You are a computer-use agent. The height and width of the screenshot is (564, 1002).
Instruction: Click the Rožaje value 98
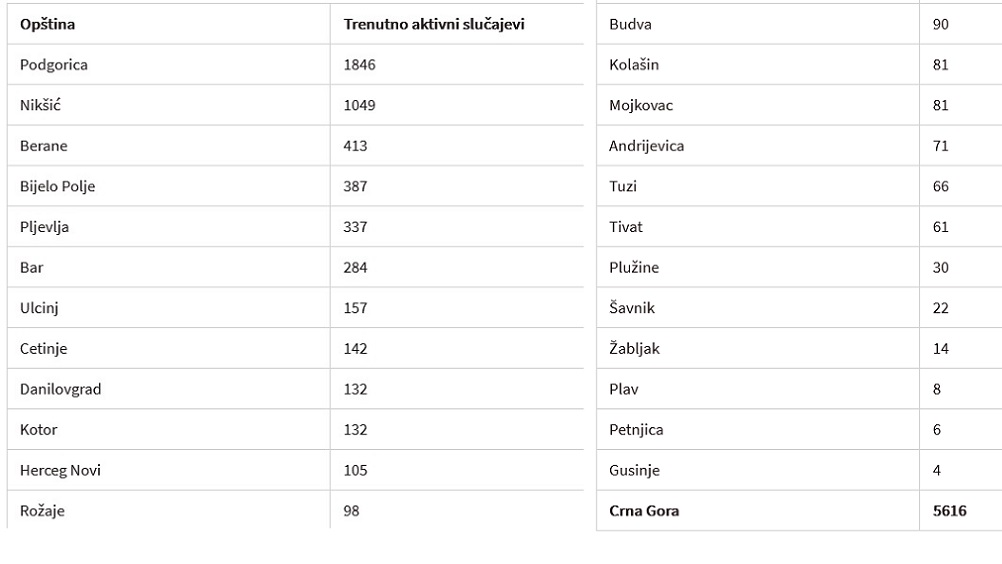tap(351, 511)
